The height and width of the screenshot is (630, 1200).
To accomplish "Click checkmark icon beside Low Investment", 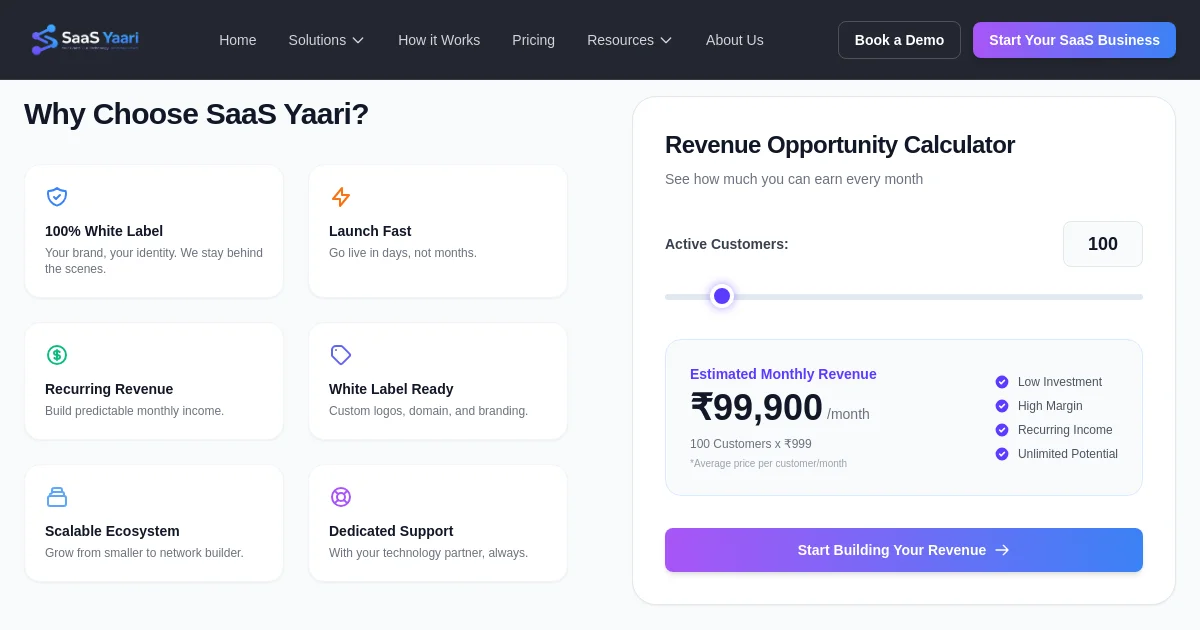I will (1002, 382).
